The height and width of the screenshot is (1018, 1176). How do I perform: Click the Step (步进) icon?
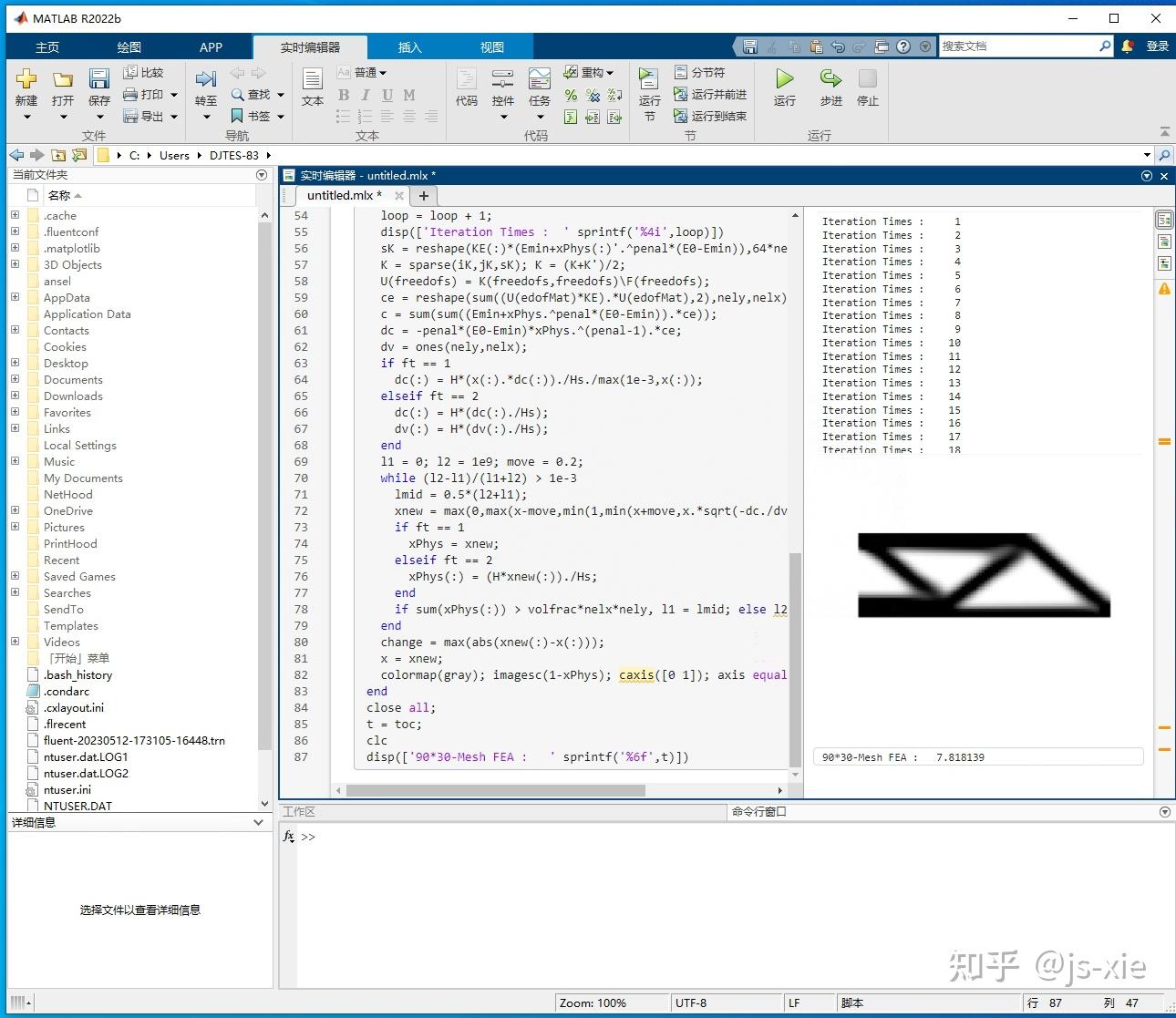830,80
